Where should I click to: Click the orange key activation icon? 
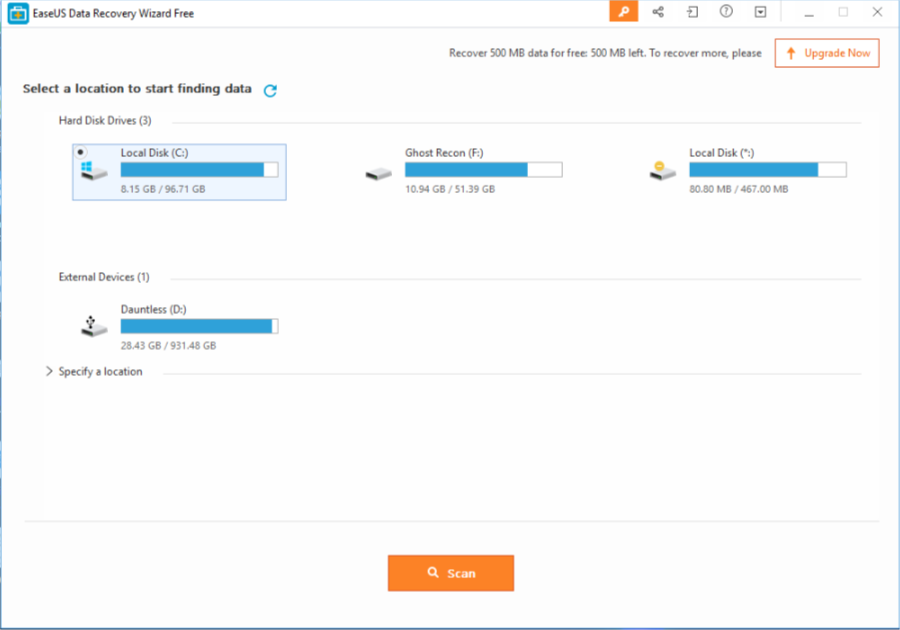point(623,11)
